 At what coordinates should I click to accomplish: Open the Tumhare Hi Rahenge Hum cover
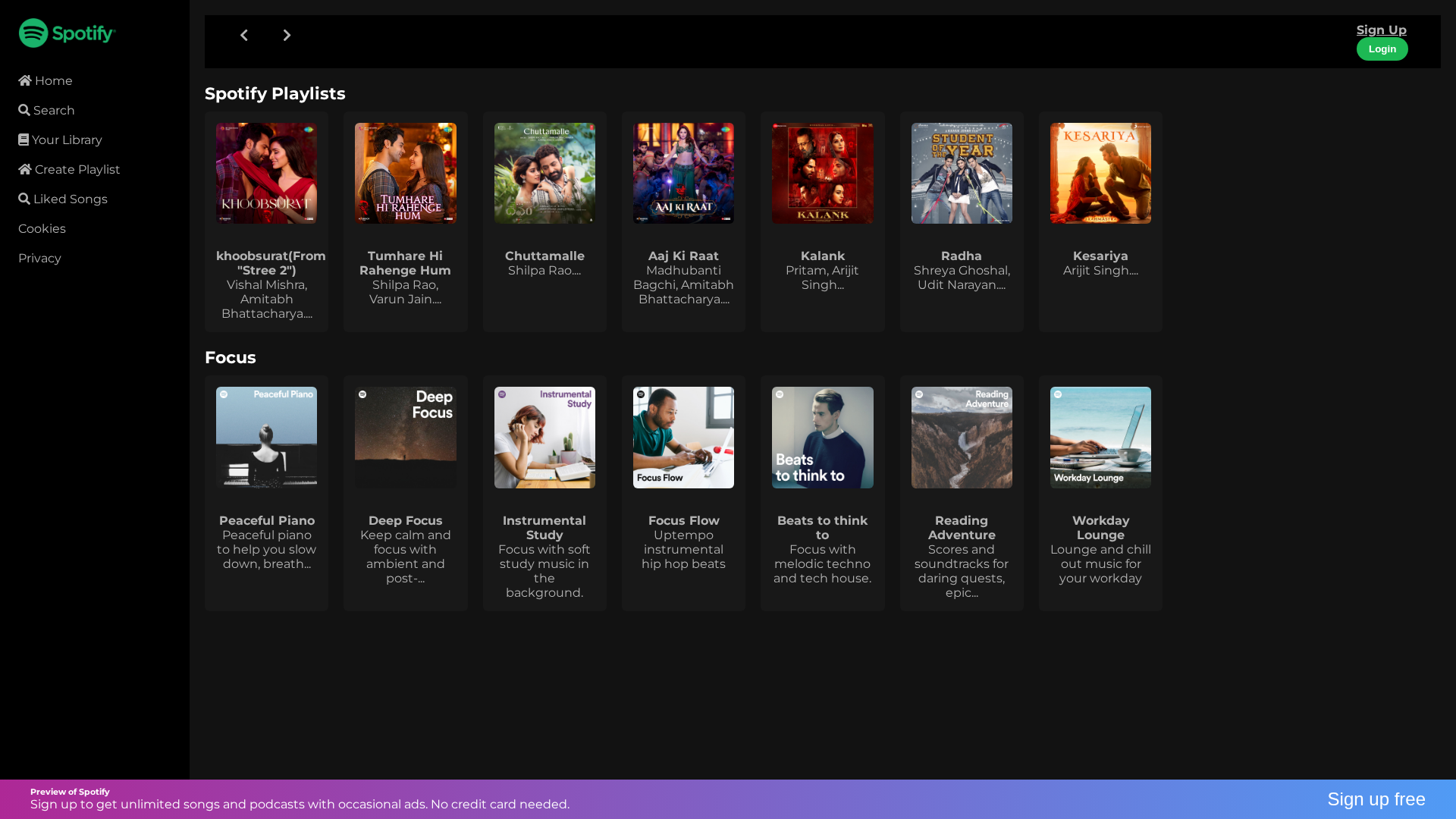point(406,173)
